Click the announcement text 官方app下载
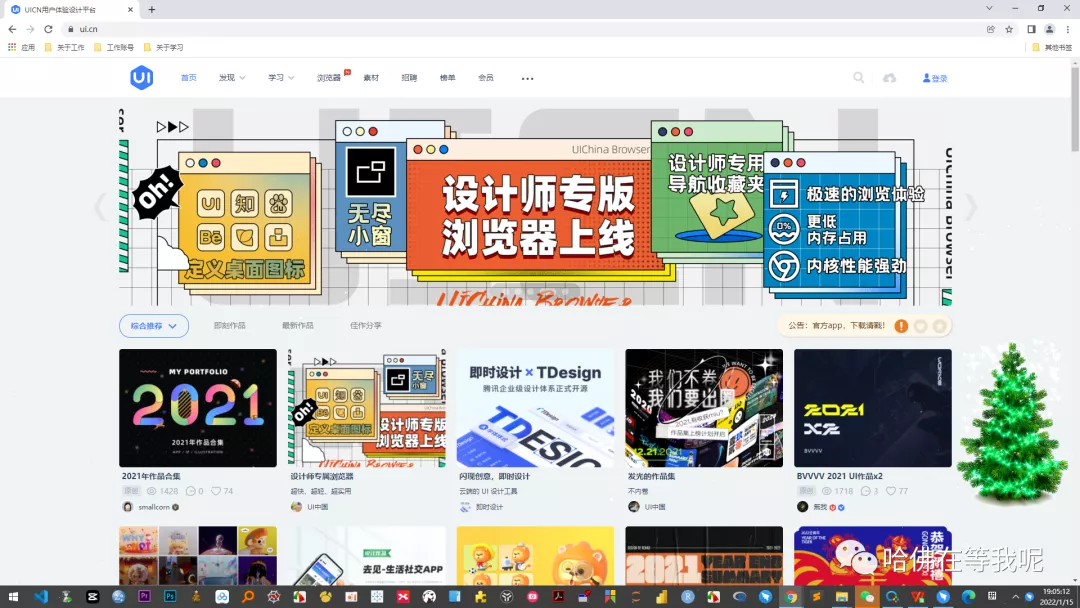Image resolution: width=1080 pixels, height=608 pixels. (836, 326)
